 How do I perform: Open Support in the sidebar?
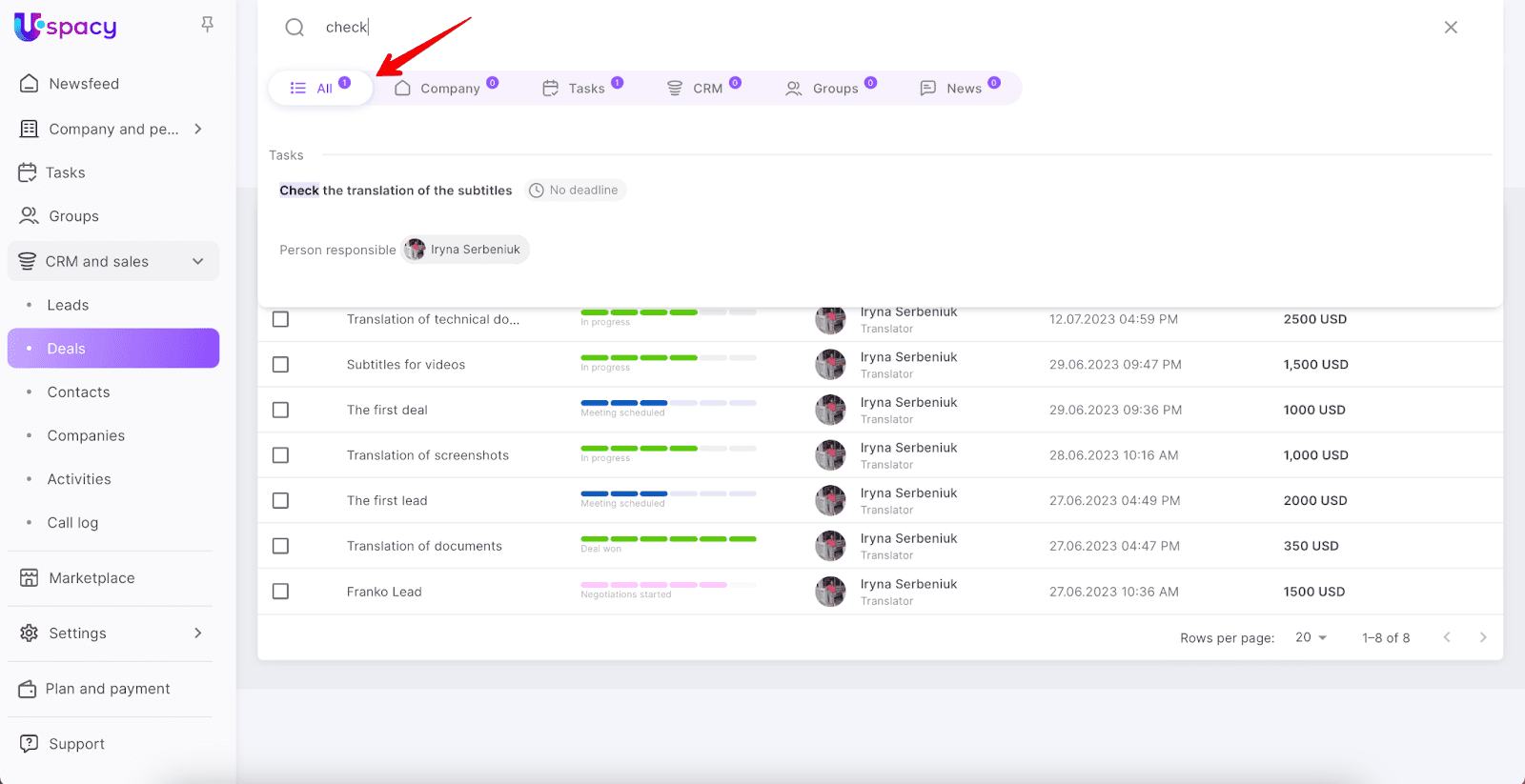(76, 744)
